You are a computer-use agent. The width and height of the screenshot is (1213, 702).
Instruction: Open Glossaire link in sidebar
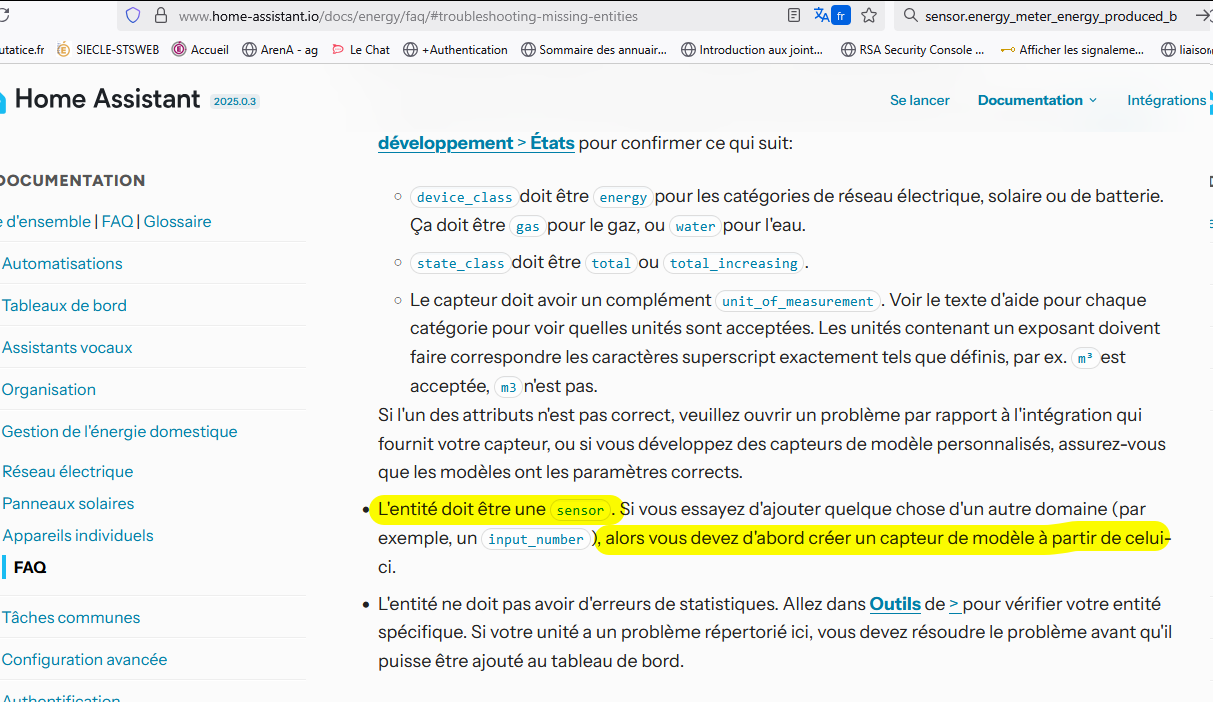point(177,222)
